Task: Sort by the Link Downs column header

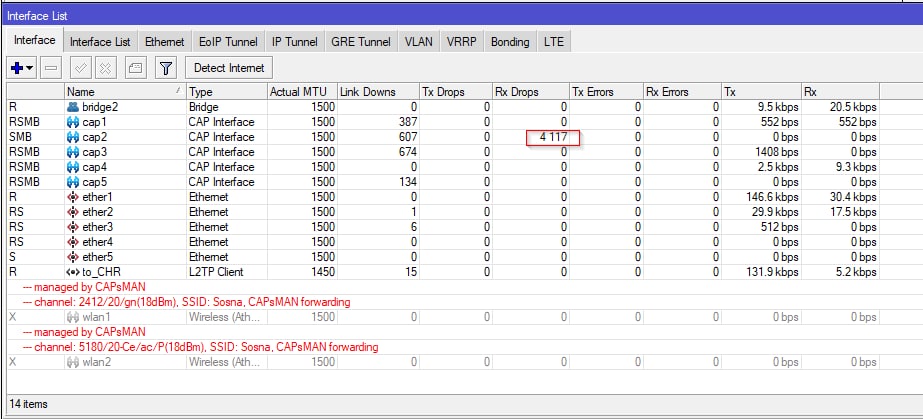Action: 378,92
